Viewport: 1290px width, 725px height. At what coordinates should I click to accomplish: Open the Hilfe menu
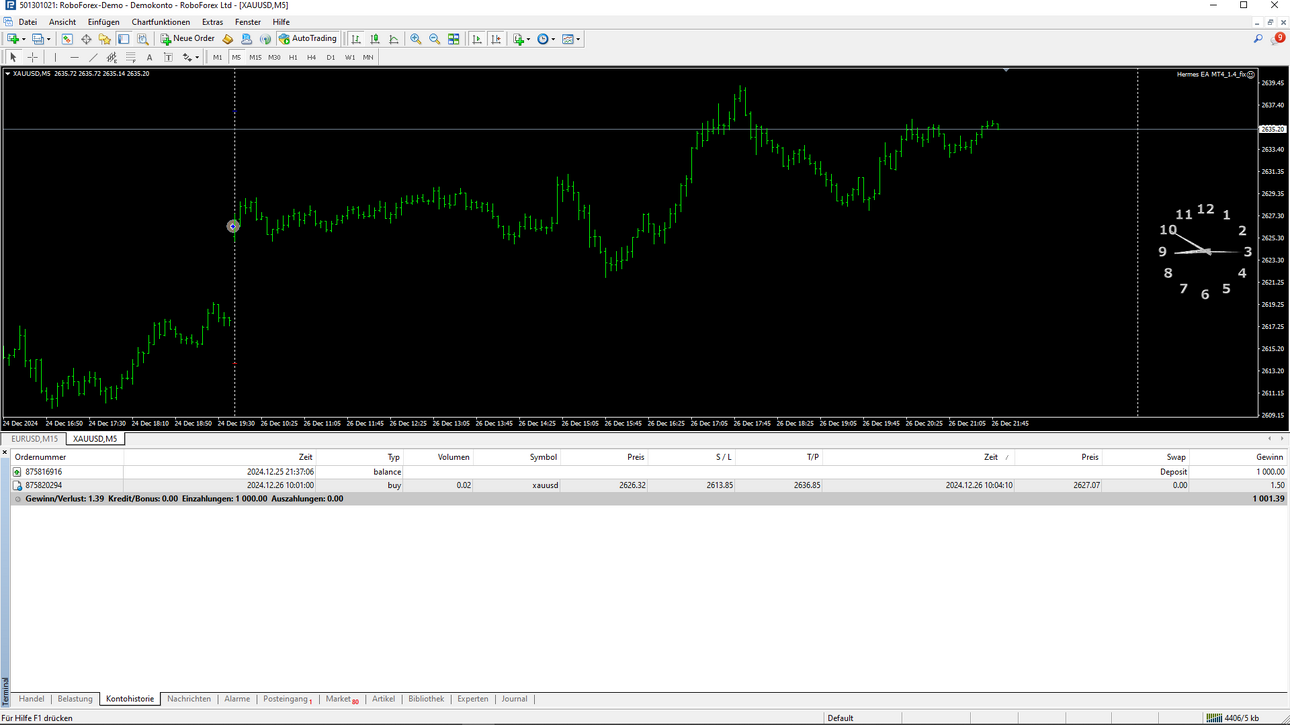tap(281, 22)
